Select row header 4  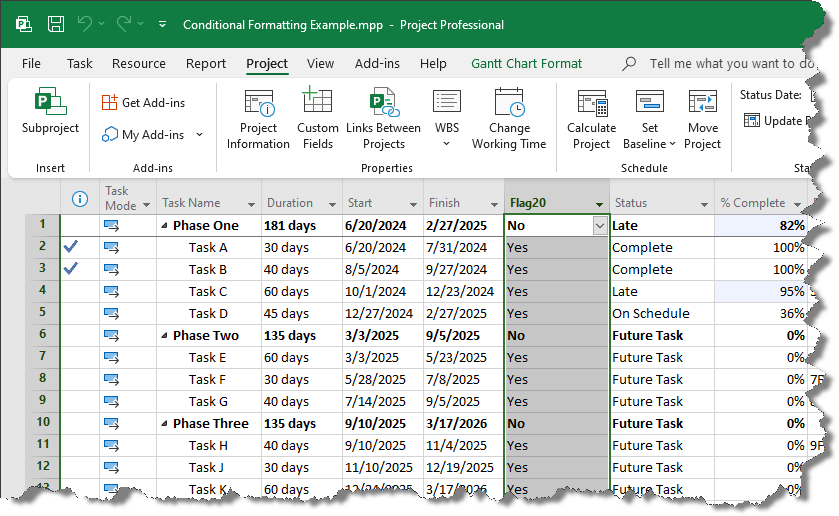[42, 292]
